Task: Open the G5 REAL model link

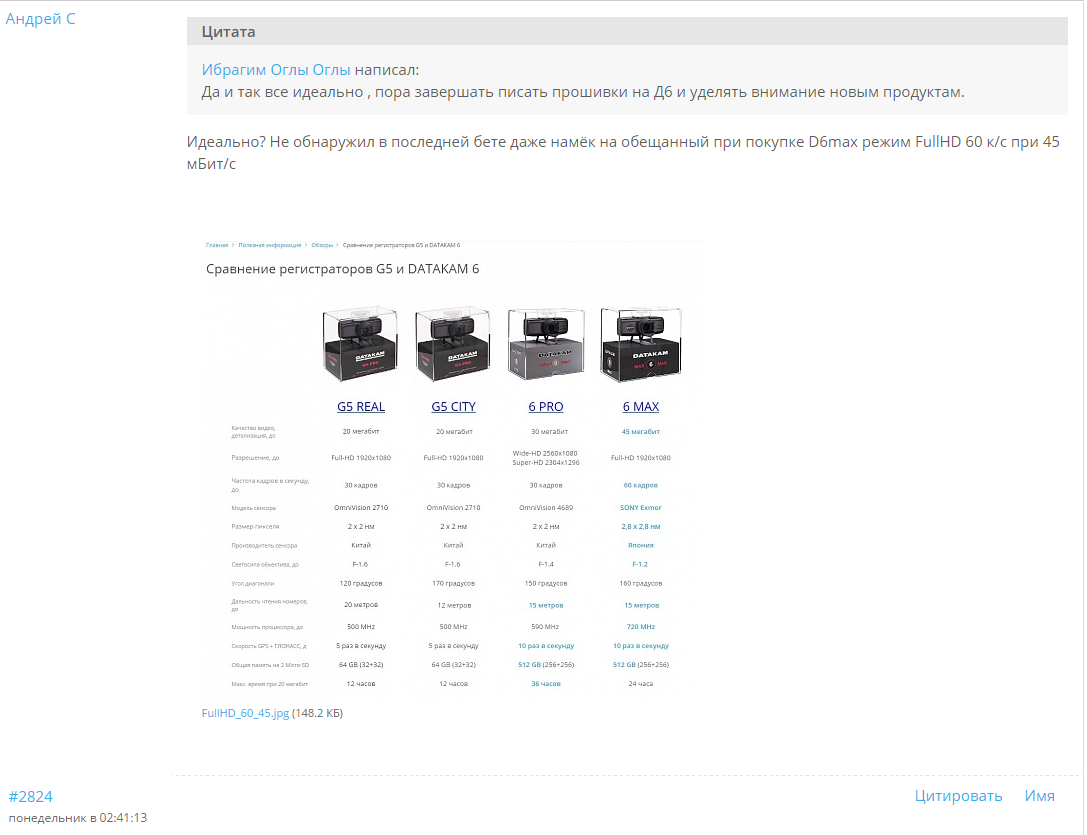Action: click(x=361, y=407)
